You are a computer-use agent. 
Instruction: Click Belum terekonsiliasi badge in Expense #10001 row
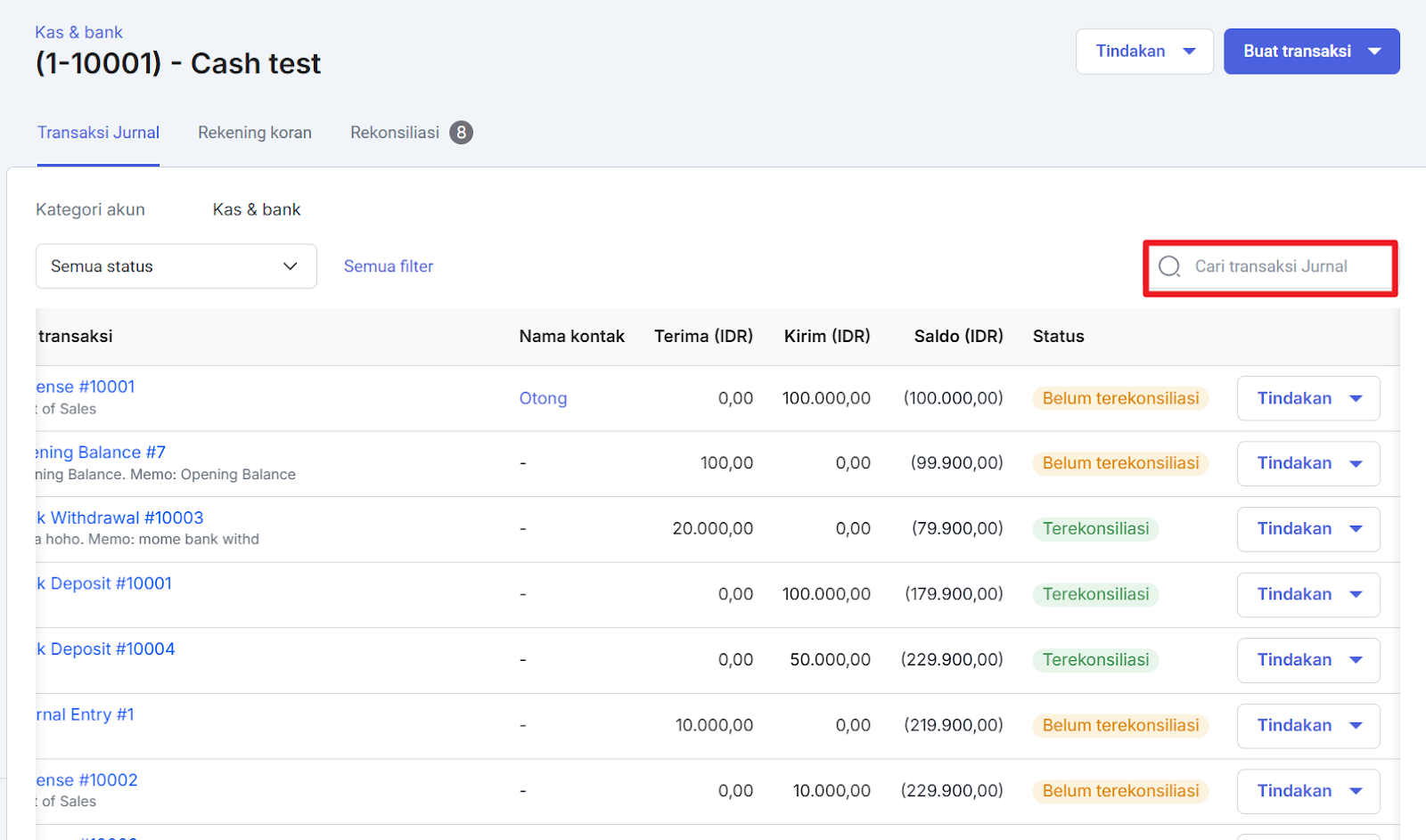[x=1120, y=398]
